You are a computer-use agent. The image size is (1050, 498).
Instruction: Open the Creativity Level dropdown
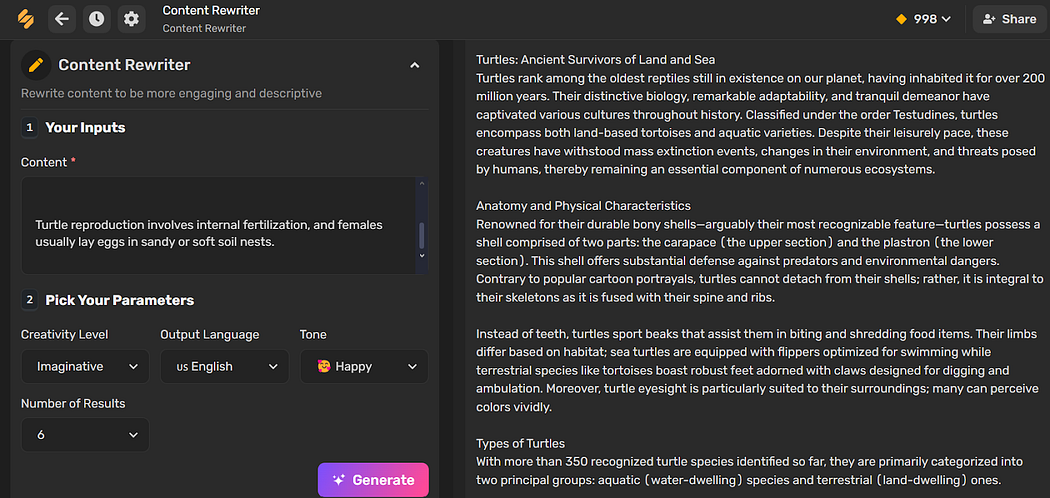click(x=85, y=366)
